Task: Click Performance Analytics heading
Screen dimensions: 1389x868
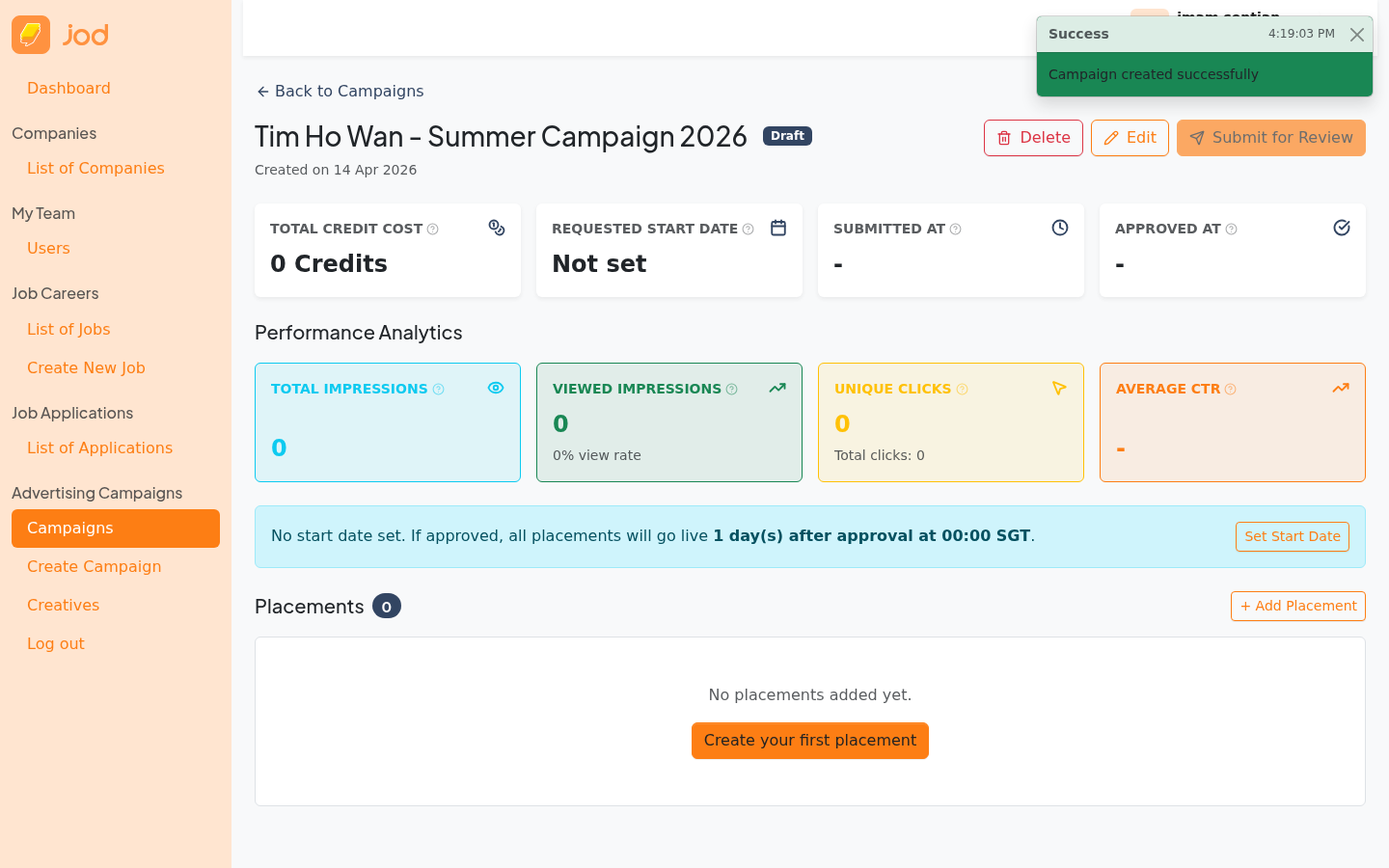Action: [359, 333]
